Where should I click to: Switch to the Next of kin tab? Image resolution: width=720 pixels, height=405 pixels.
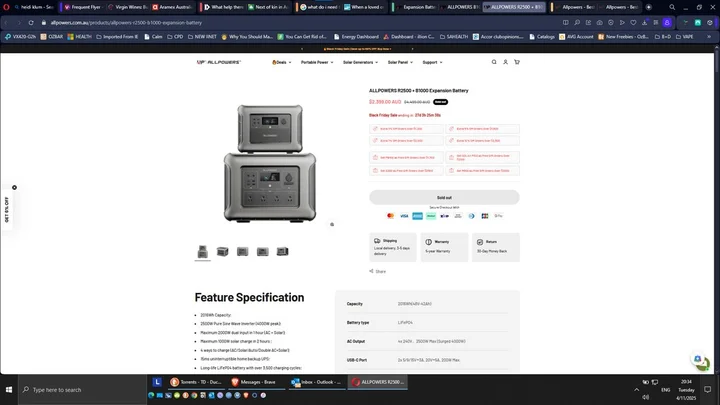[x=269, y=7]
